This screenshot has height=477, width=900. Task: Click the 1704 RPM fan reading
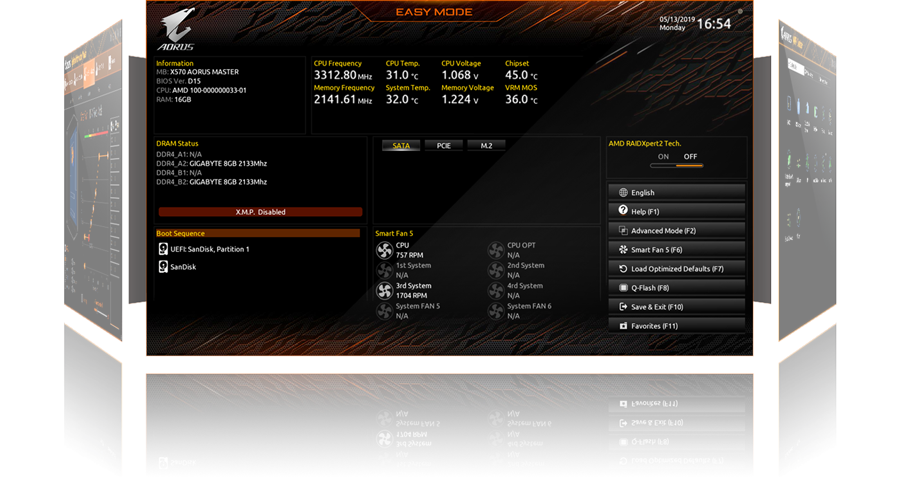click(411, 296)
